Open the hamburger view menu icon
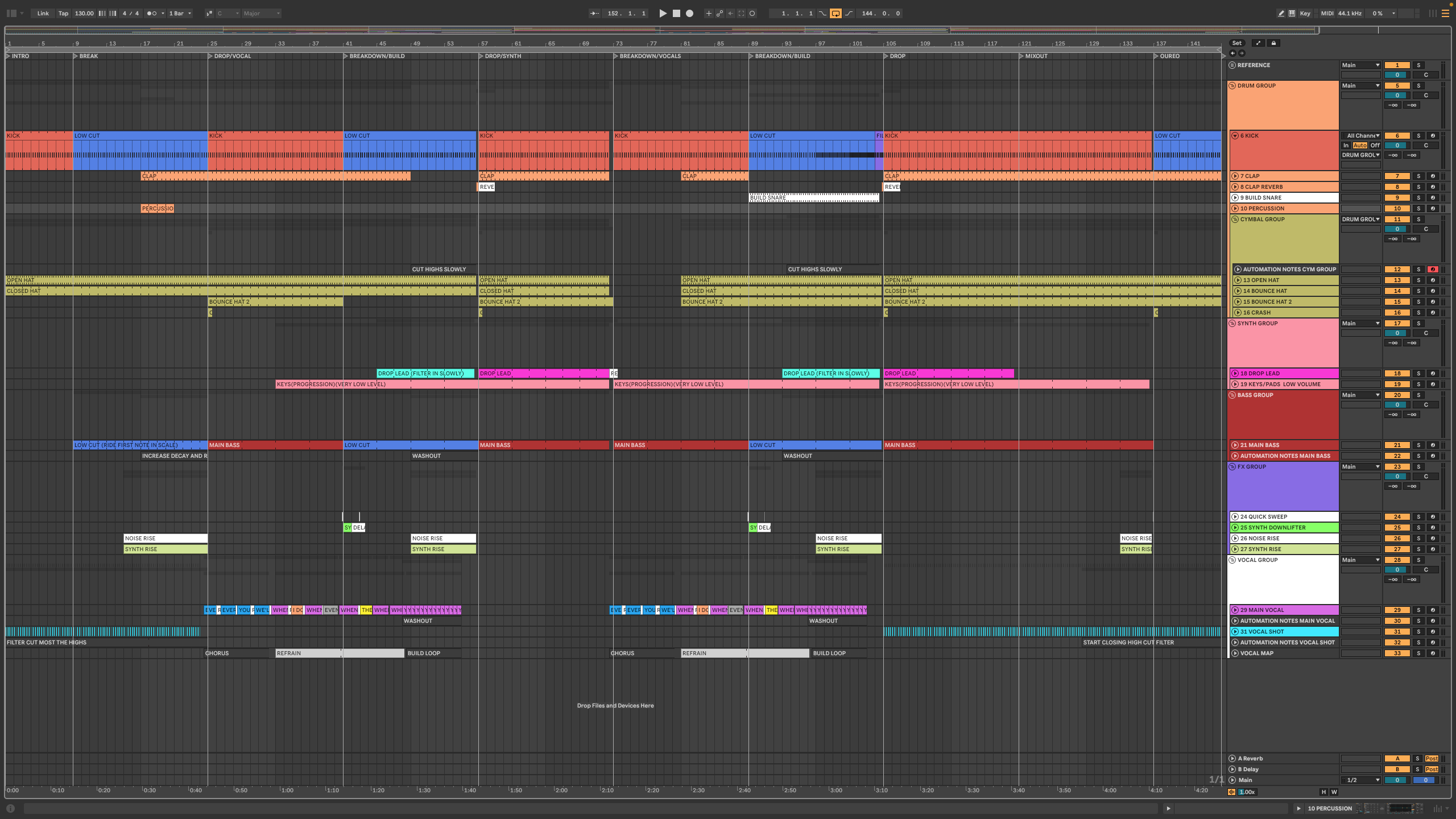 (x=1445, y=13)
